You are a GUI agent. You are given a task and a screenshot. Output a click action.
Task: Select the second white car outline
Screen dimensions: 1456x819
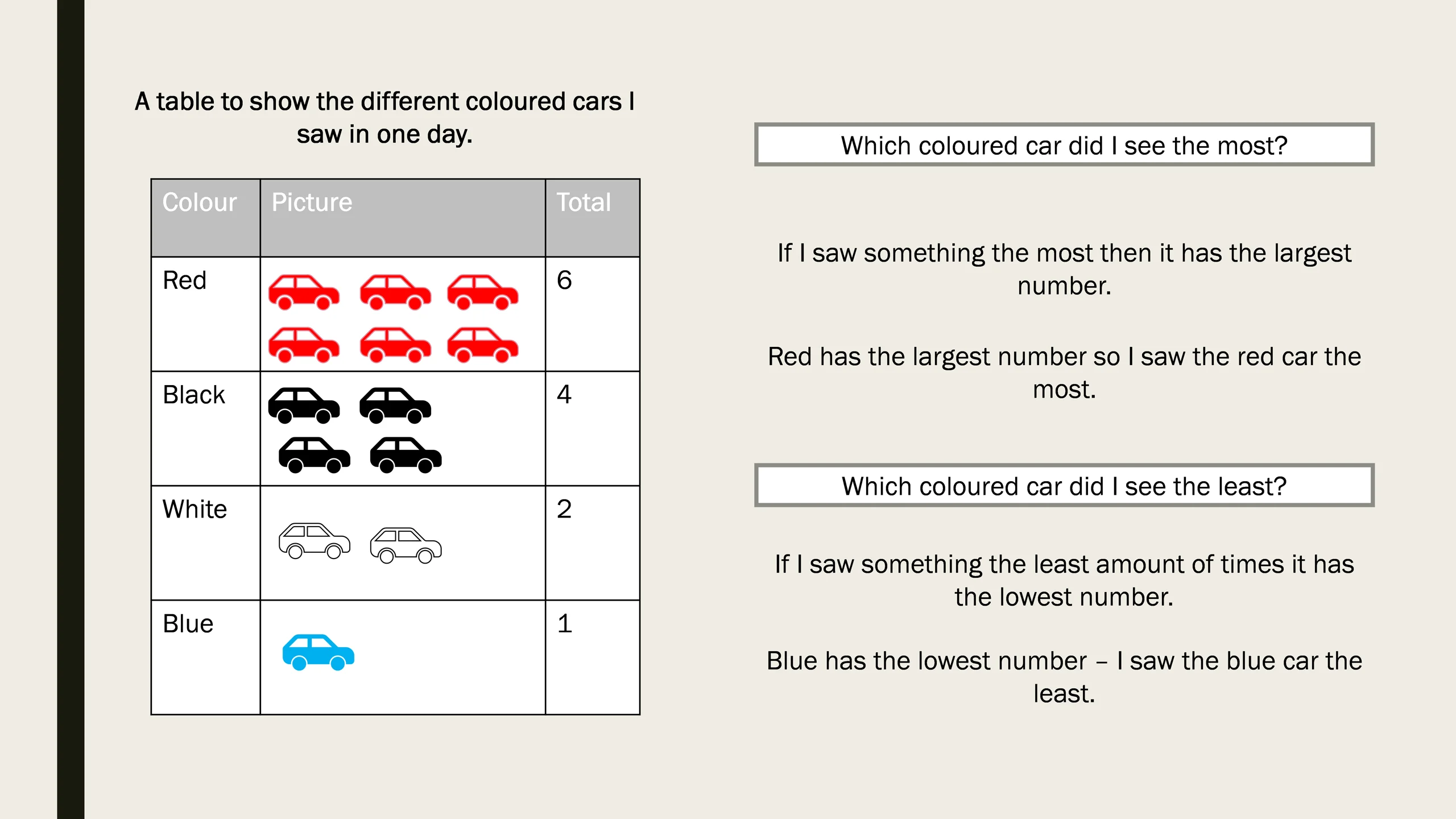(406, 545)
